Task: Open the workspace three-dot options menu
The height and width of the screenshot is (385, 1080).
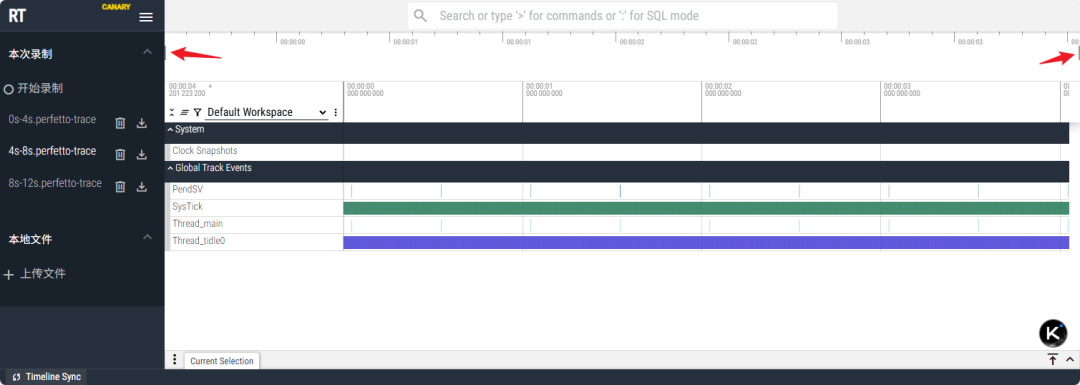Action: [x=335, y=112]
